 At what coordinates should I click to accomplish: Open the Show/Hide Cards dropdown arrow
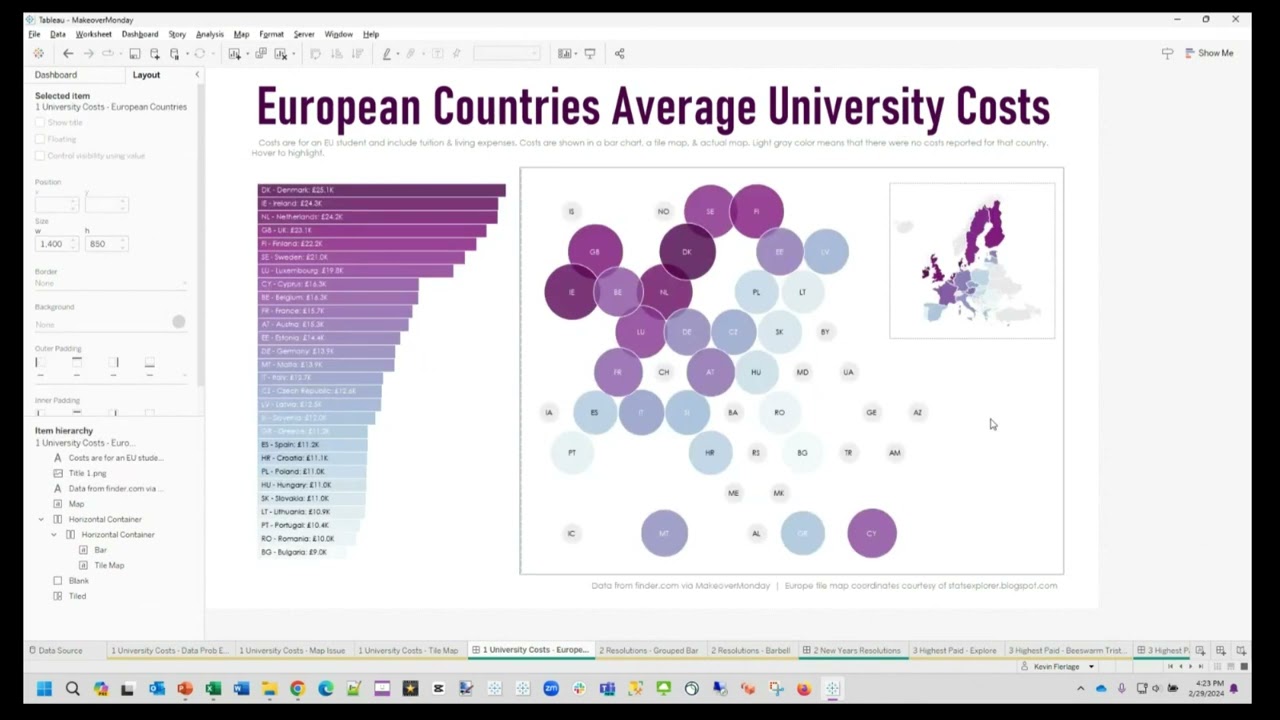[576, 54]
